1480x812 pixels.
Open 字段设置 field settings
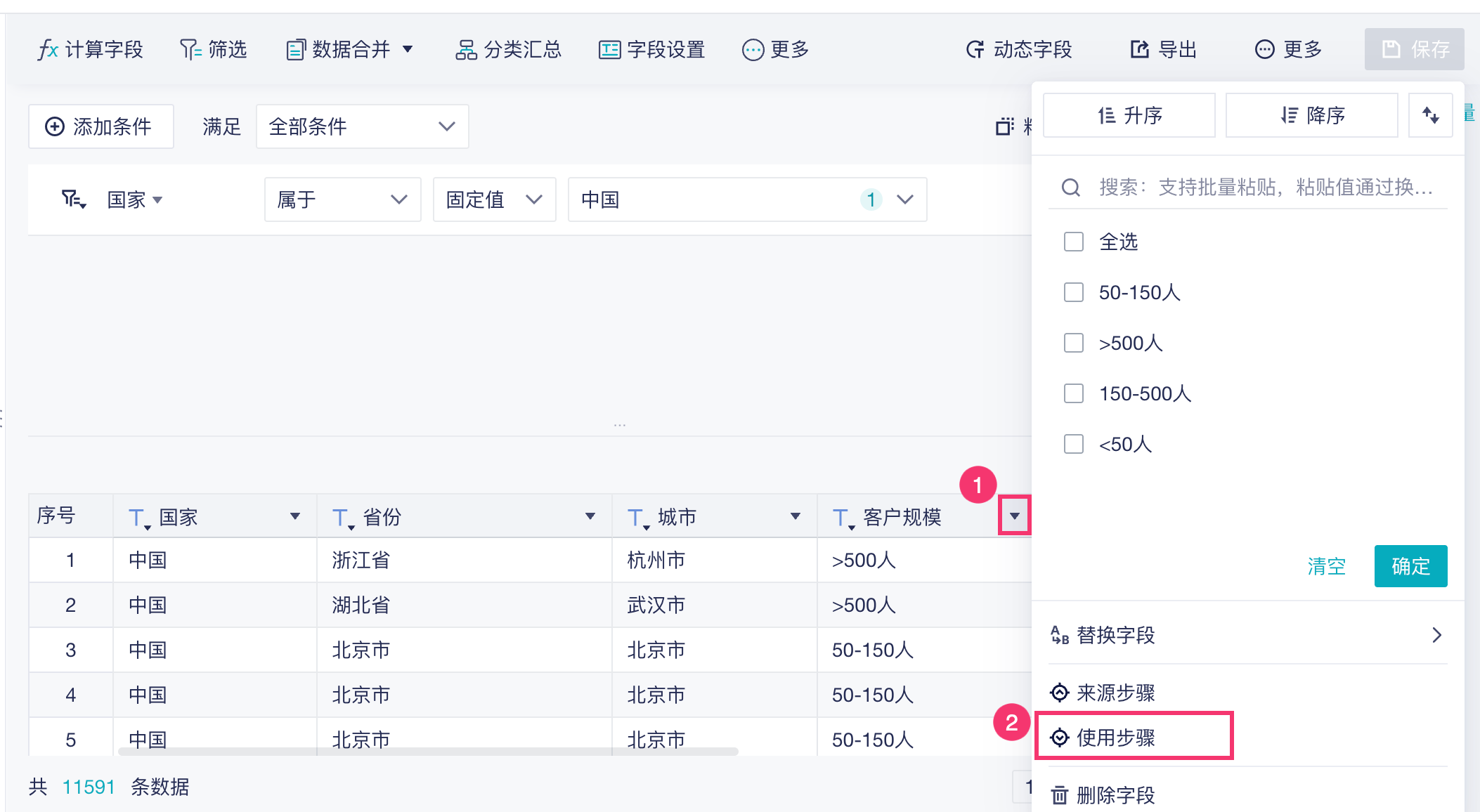tap(651, 50)
